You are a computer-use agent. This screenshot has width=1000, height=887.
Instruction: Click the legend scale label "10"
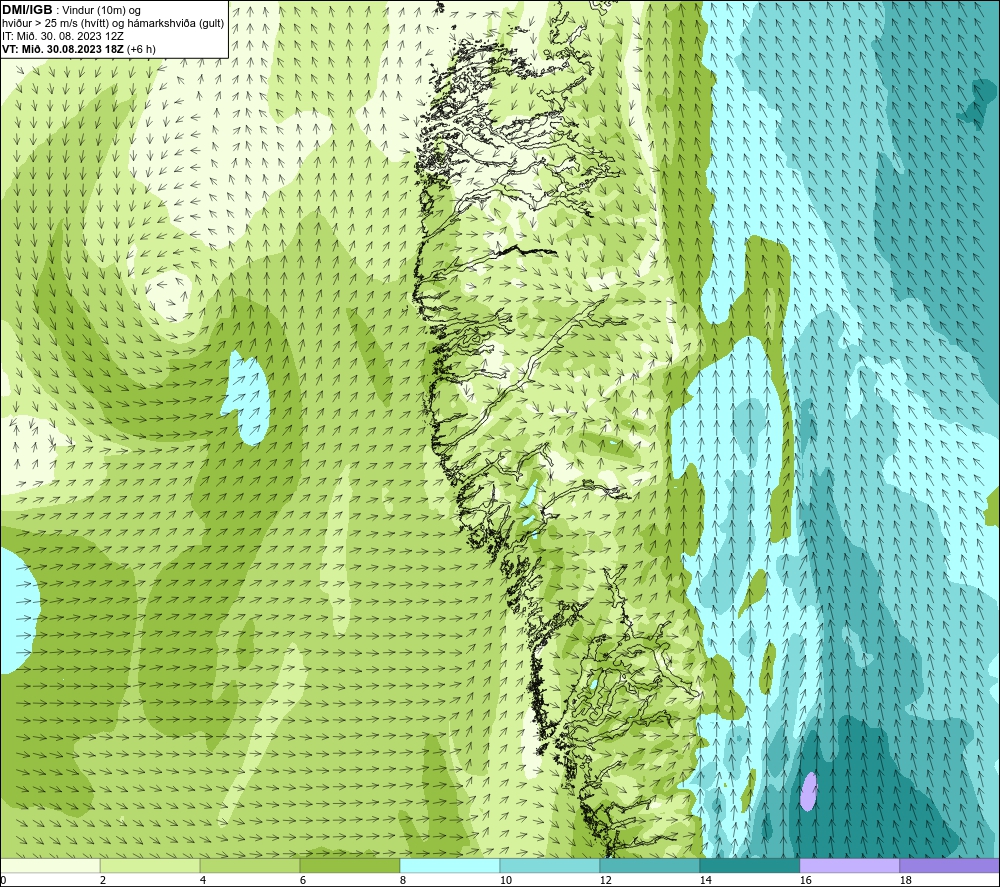[x=505, y=881]
